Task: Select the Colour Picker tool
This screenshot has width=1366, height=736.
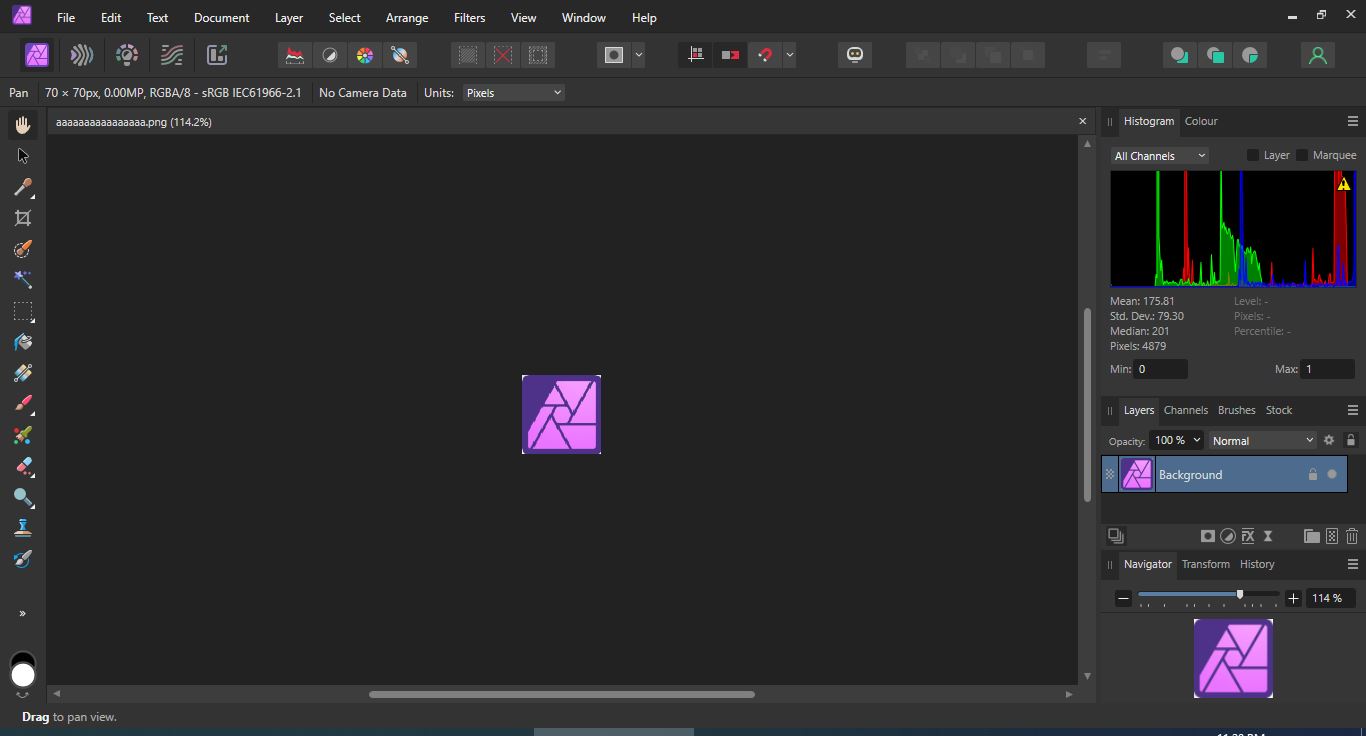Action: point(23,187)
